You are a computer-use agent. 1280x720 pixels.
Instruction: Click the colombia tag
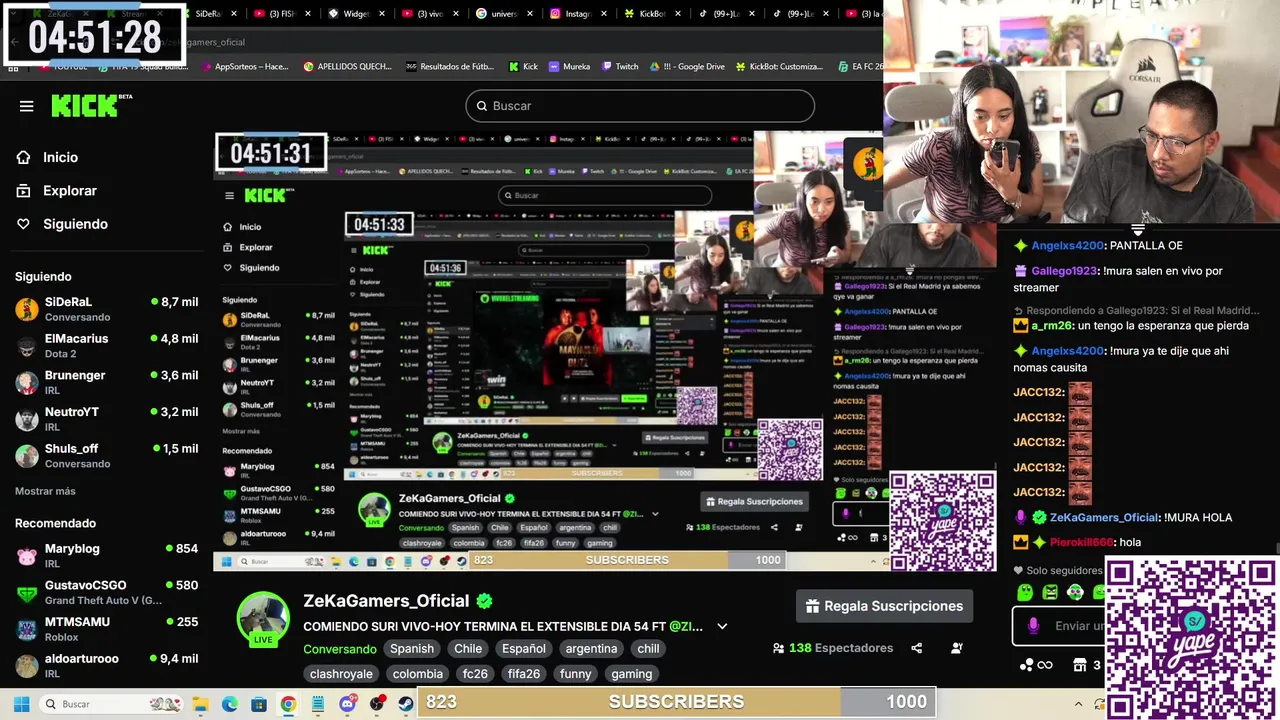tap(418, 674)
